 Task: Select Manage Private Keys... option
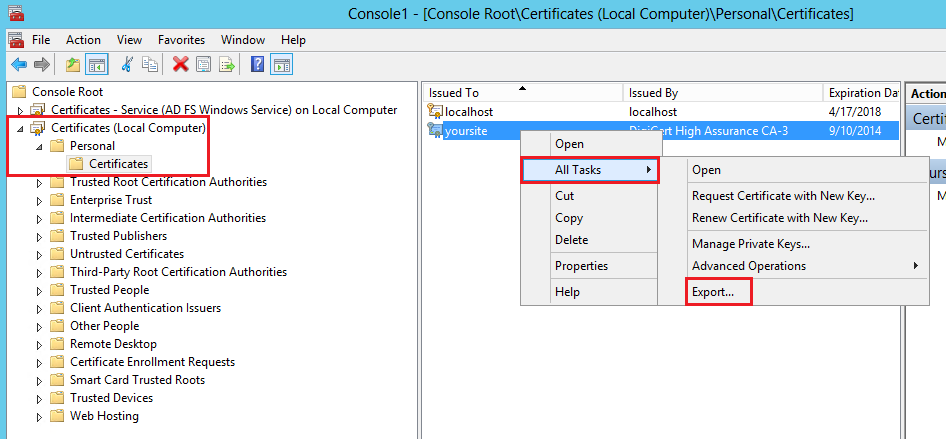coord(750,244)
